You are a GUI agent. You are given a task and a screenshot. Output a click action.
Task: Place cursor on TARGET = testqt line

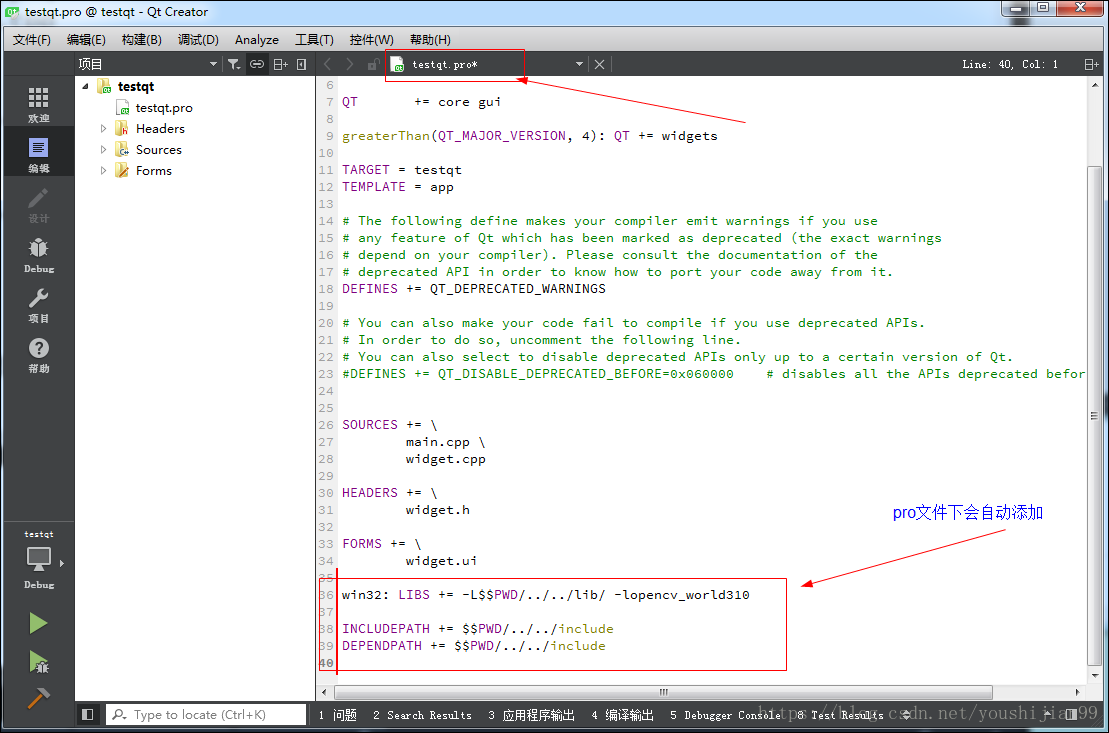(x=402, y=170)
